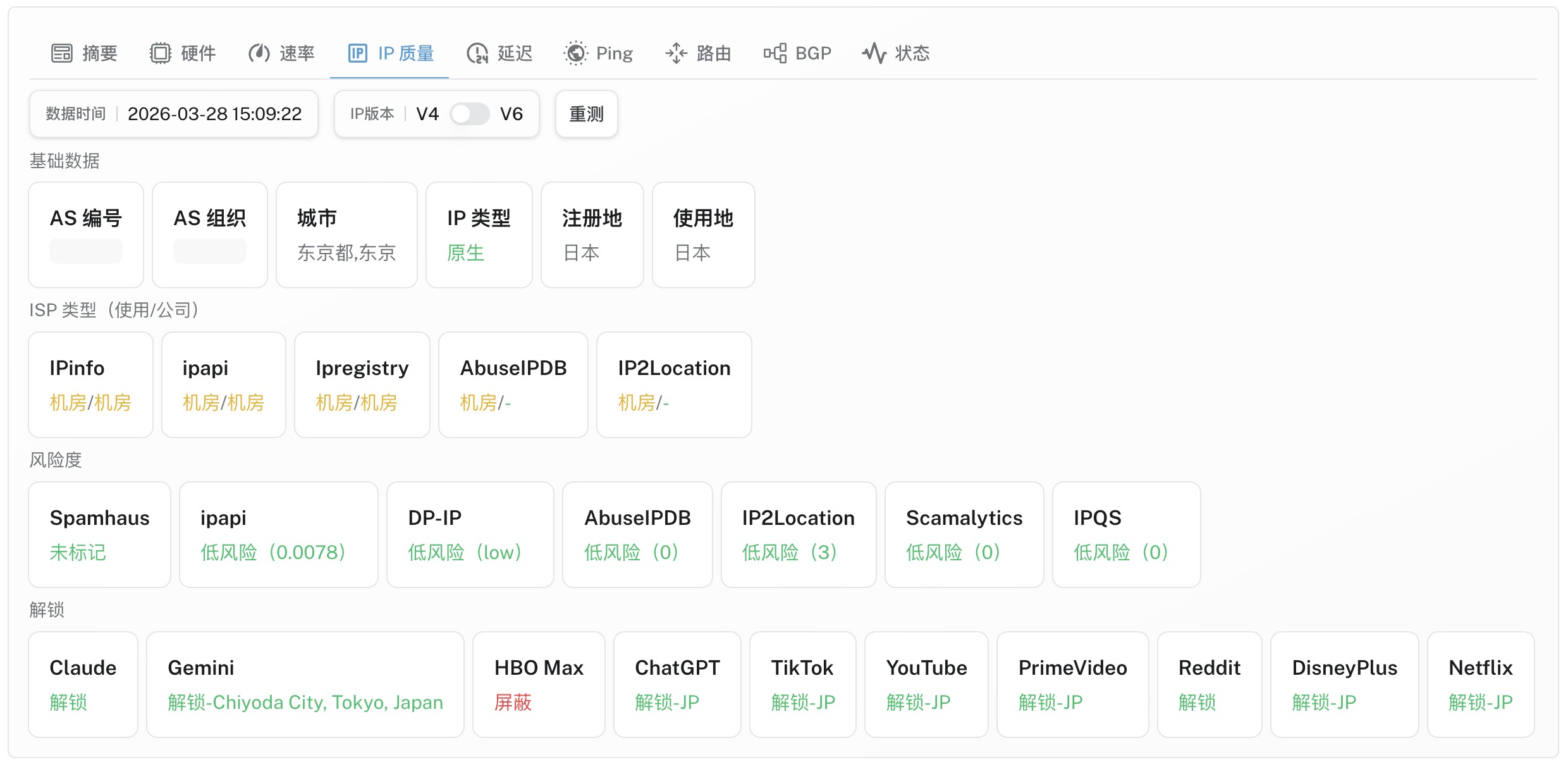1568x769 pixels.
Task: Click the data time 2026-03-28 15:09:22 field
Action: click(174, 114)
